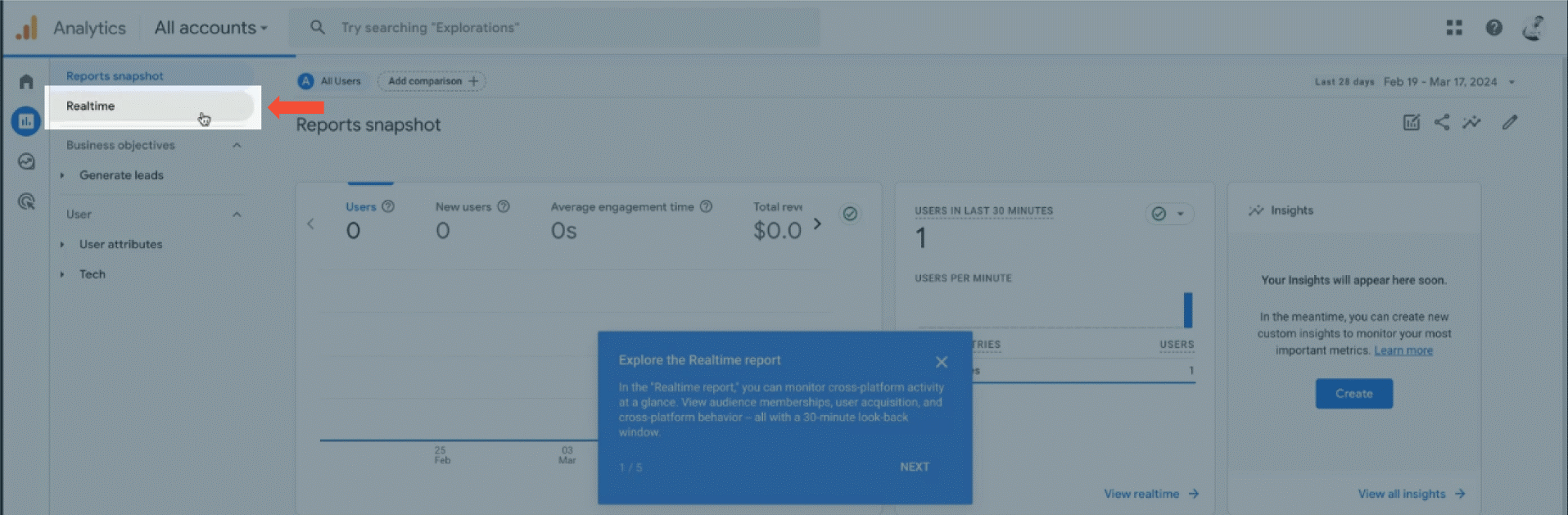Click the USERS column header
This screenshot has height=515, width=1568.
(x=1177, y=345)
